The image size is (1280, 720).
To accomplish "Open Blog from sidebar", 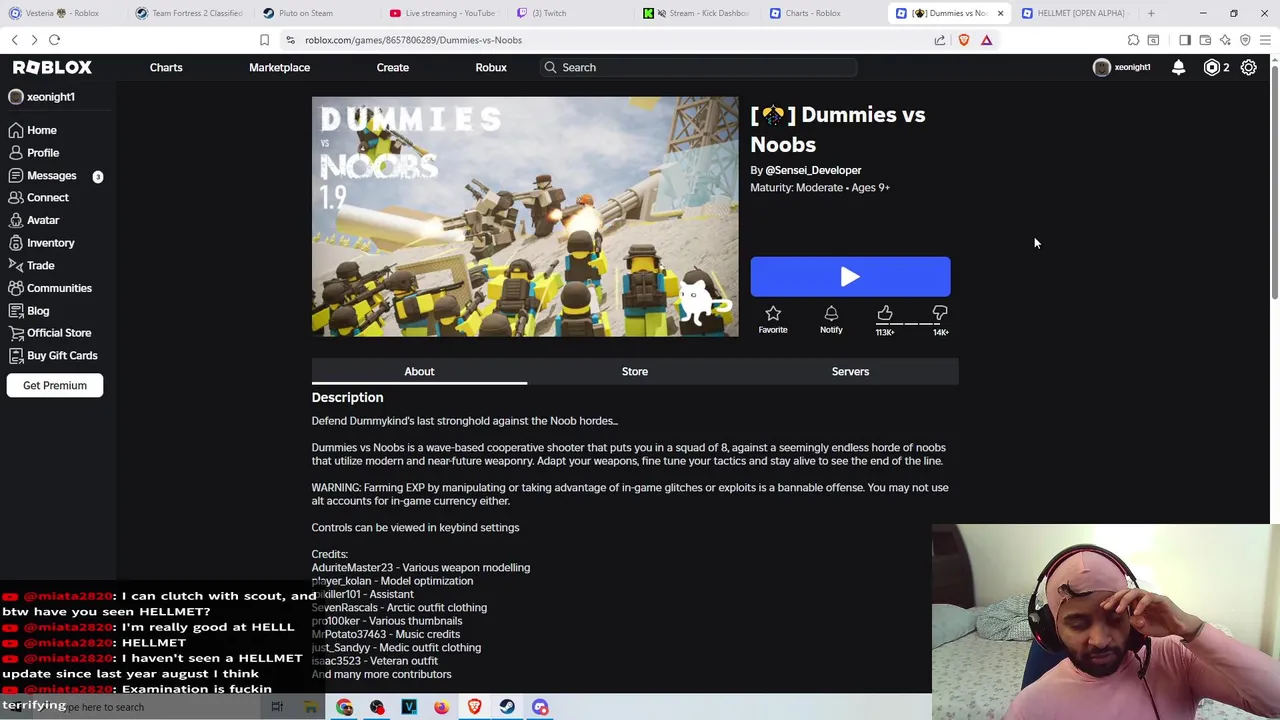I will click(28, 311).
